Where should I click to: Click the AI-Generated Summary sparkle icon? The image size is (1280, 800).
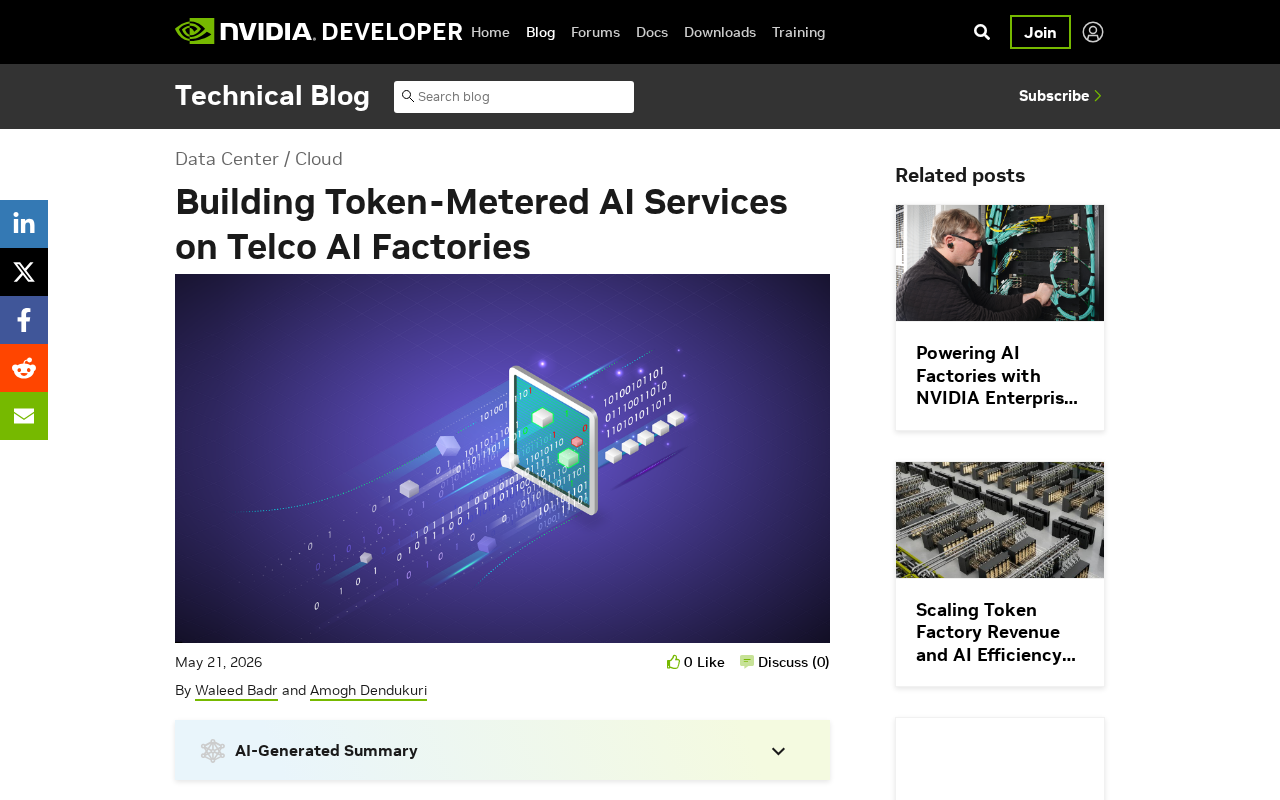213,751
